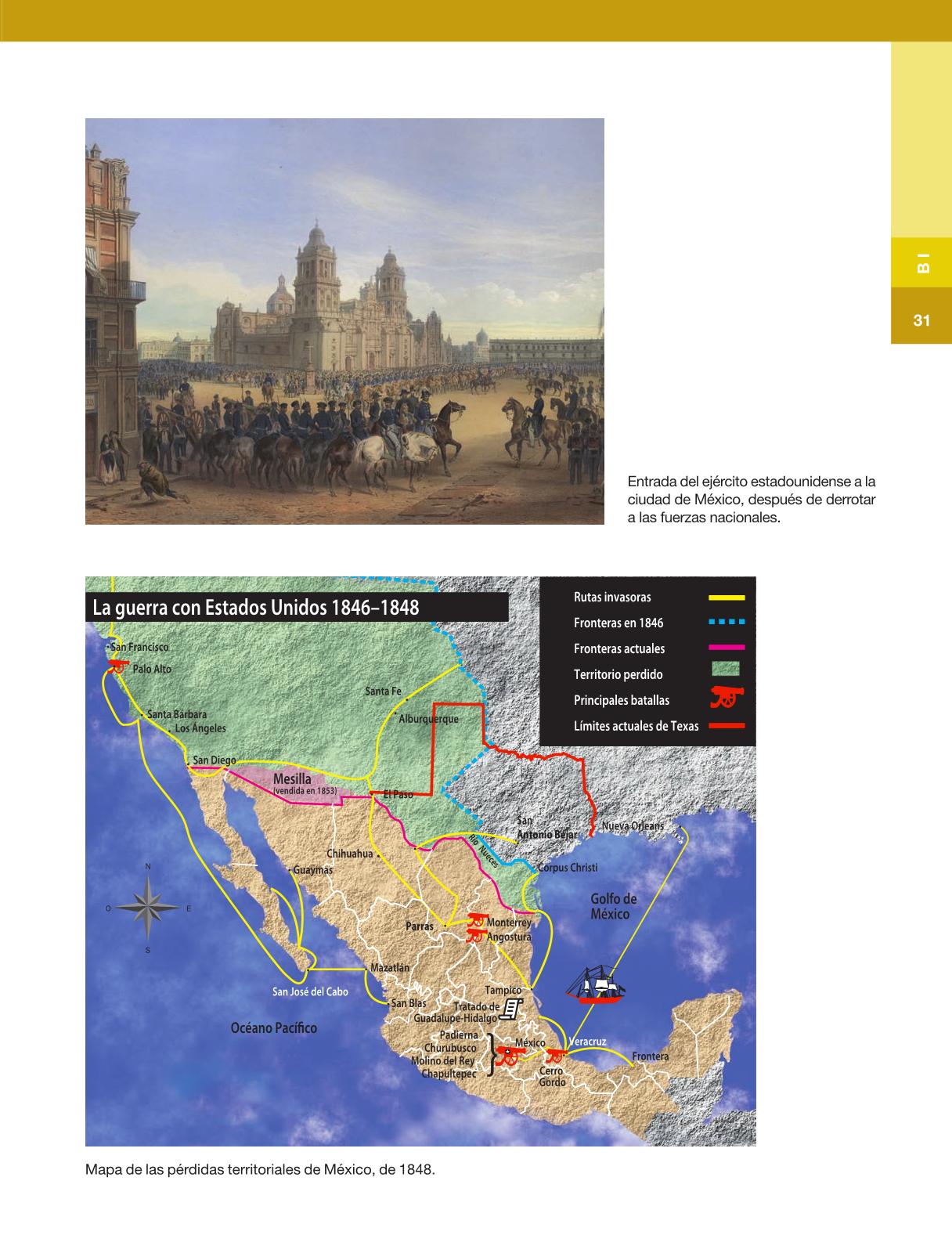The width and height of the screenshot is (952, 1253).
Task: Click the 'Frontera' map label
Action: click(651, 1056)
